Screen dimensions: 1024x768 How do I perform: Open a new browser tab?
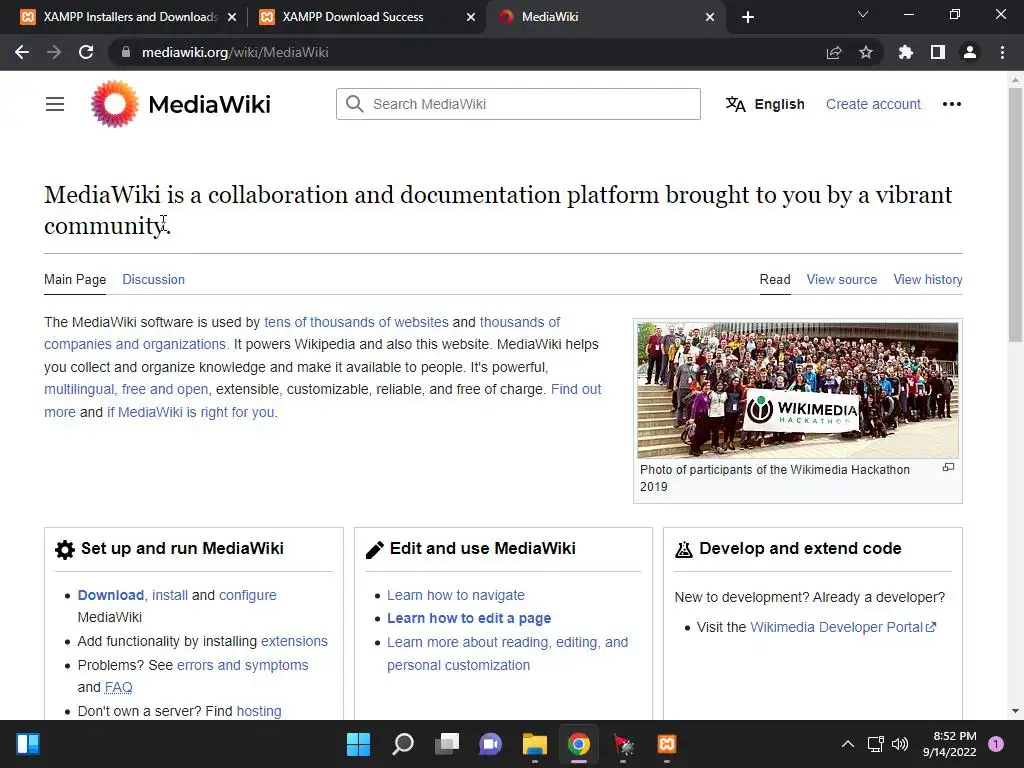748,17
